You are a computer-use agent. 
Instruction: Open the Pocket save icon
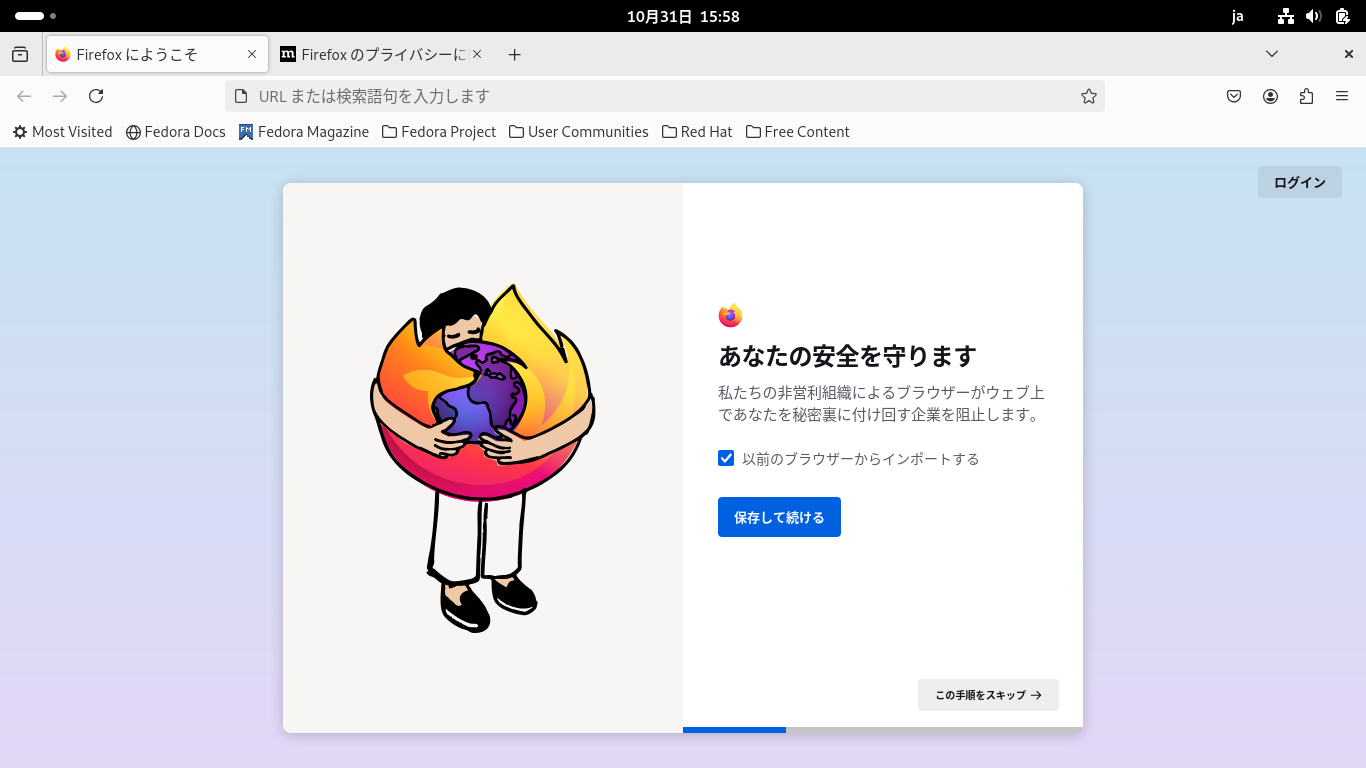pos(1234,96)
